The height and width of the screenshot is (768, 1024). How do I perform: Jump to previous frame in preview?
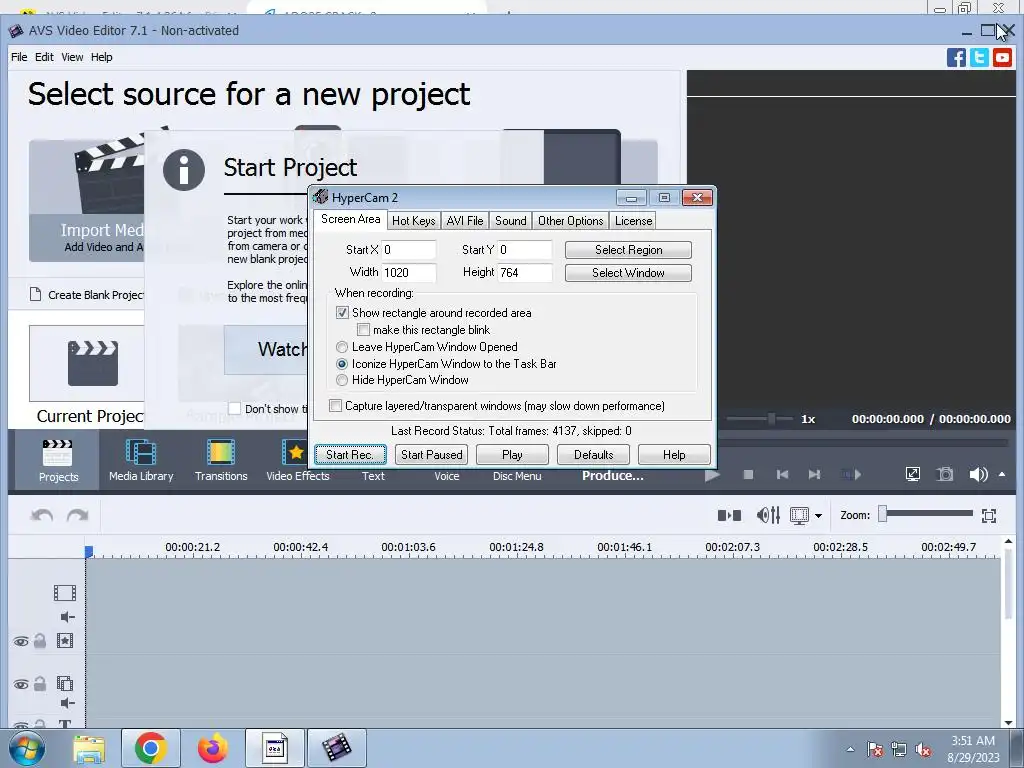(782, 475)
